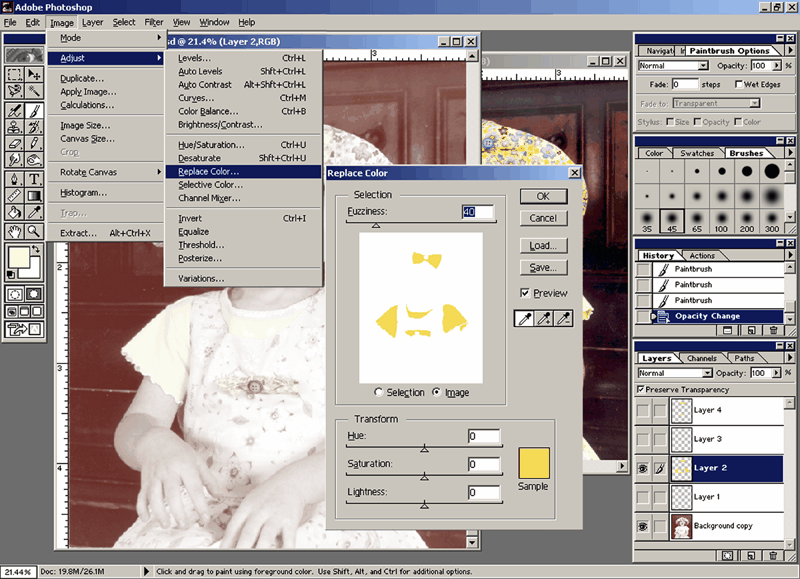Choose the Paint Bucket tool
The image size is (800, 579).
14,212
